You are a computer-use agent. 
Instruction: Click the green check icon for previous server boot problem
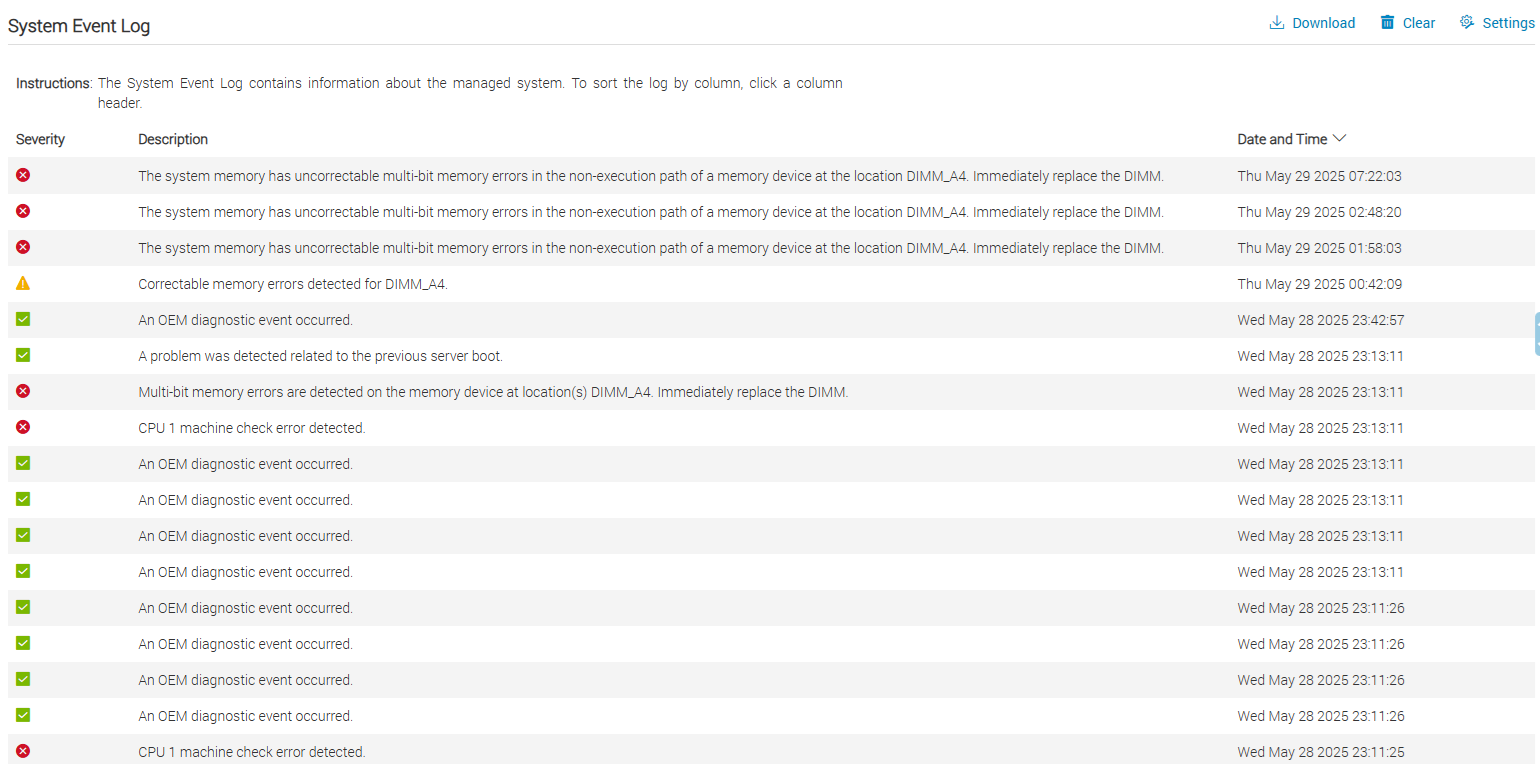click(23, 355)
